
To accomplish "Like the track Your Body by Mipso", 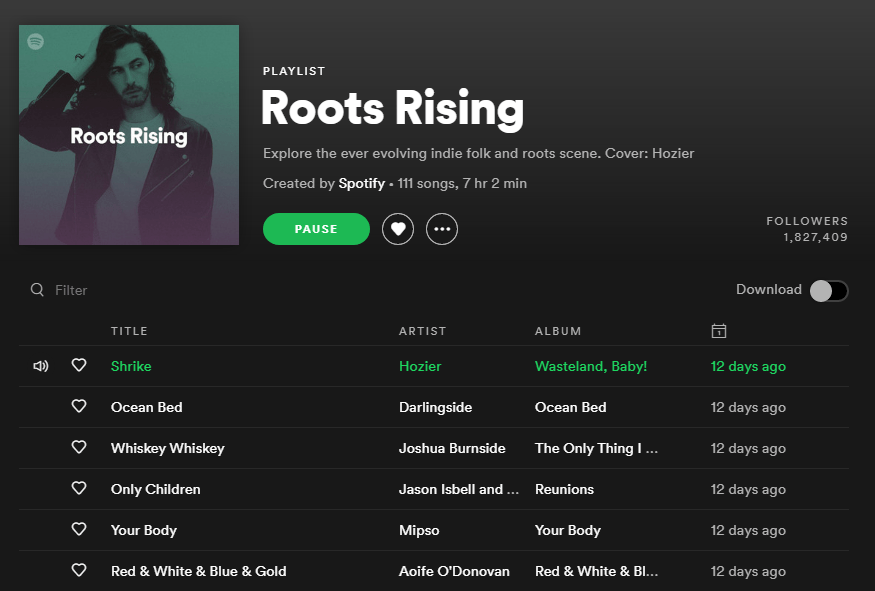I will pos(79,529).
